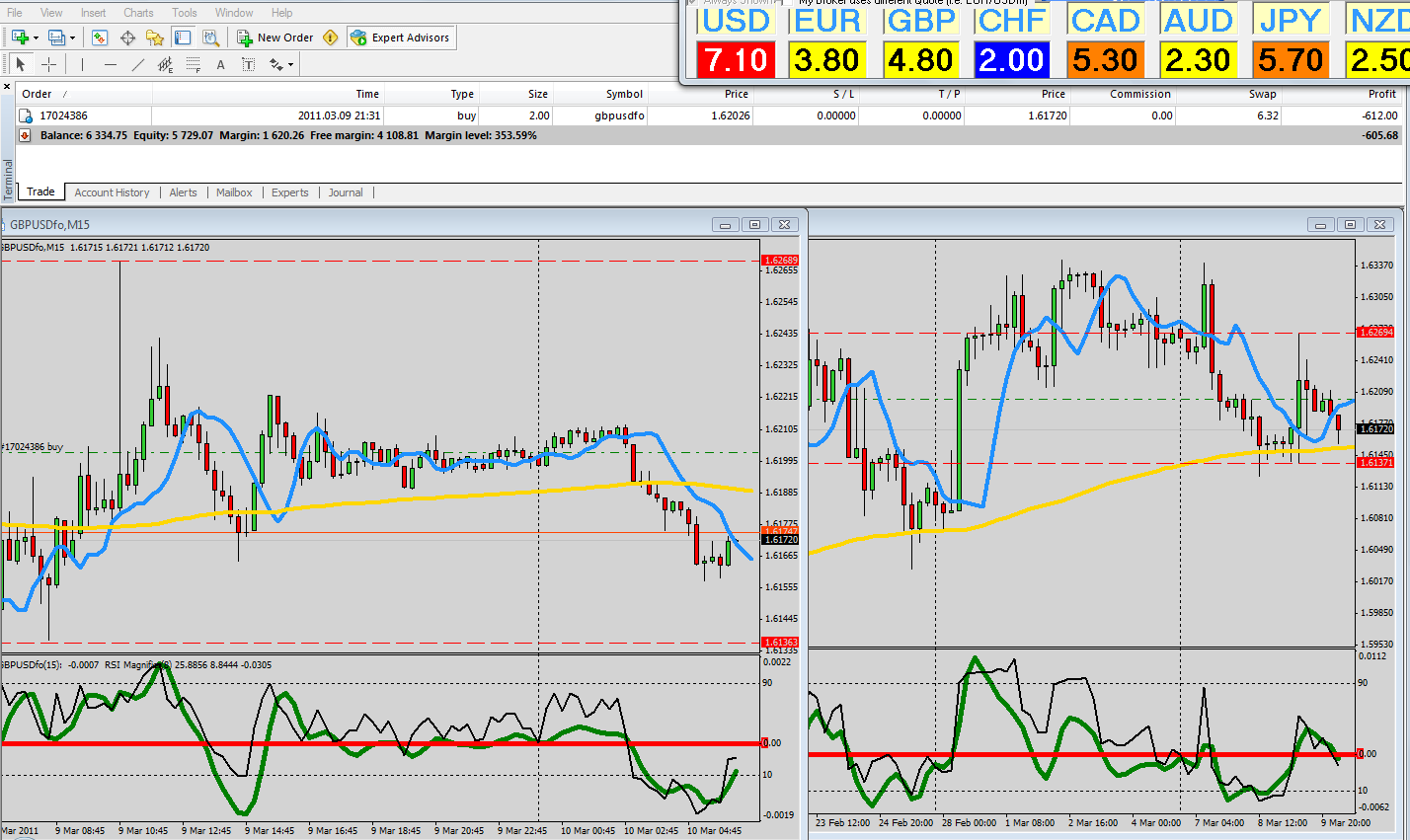Click the New Order button
1410x840 pixels.
(x=275, y=38)
